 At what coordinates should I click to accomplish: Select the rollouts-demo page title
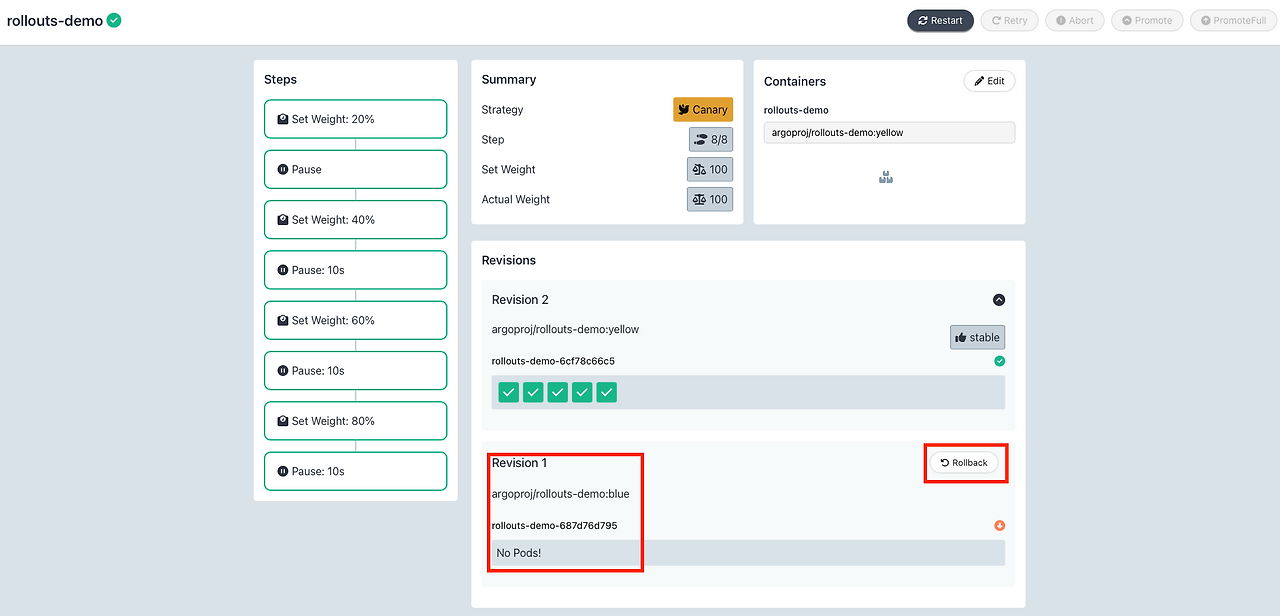(55, 20)
